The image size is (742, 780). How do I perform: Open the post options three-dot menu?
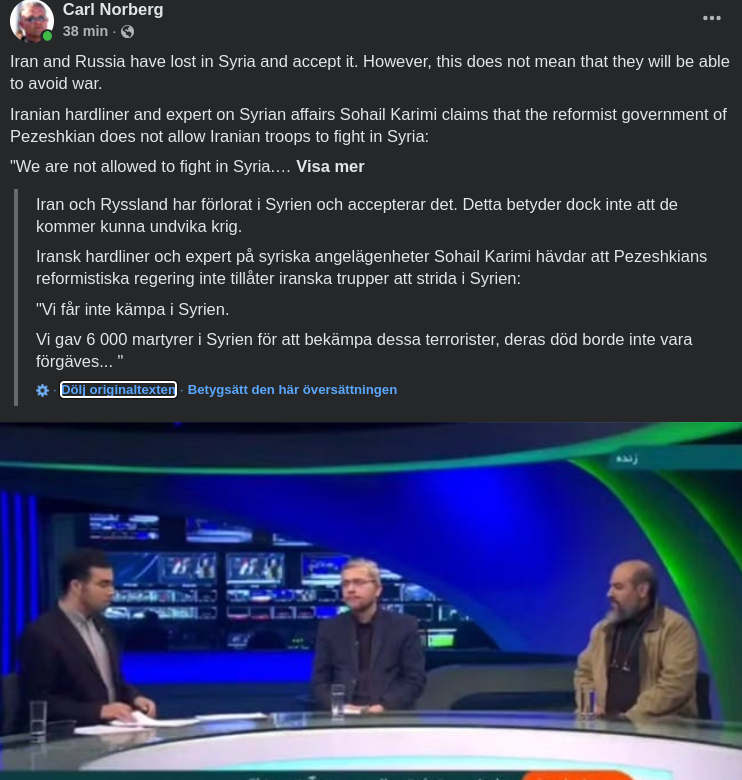(x=712, y=18)
